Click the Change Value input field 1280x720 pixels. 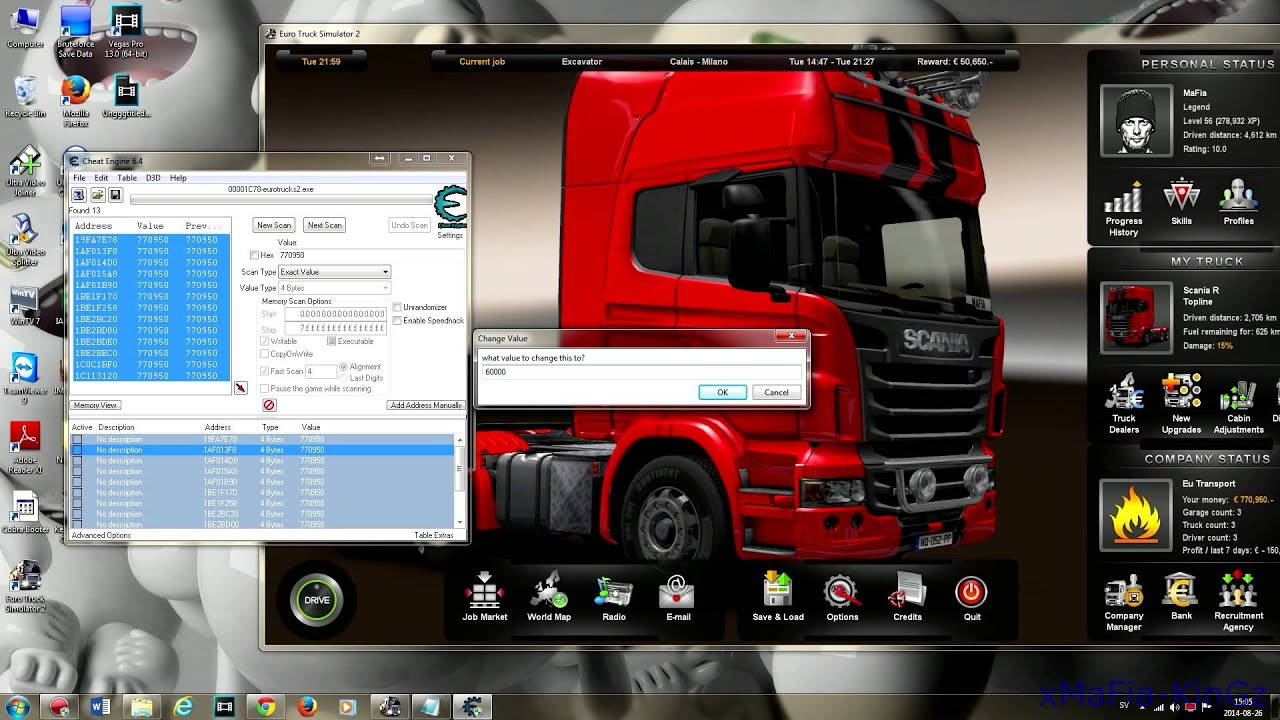pyautogui.click(x=641, y=372)
